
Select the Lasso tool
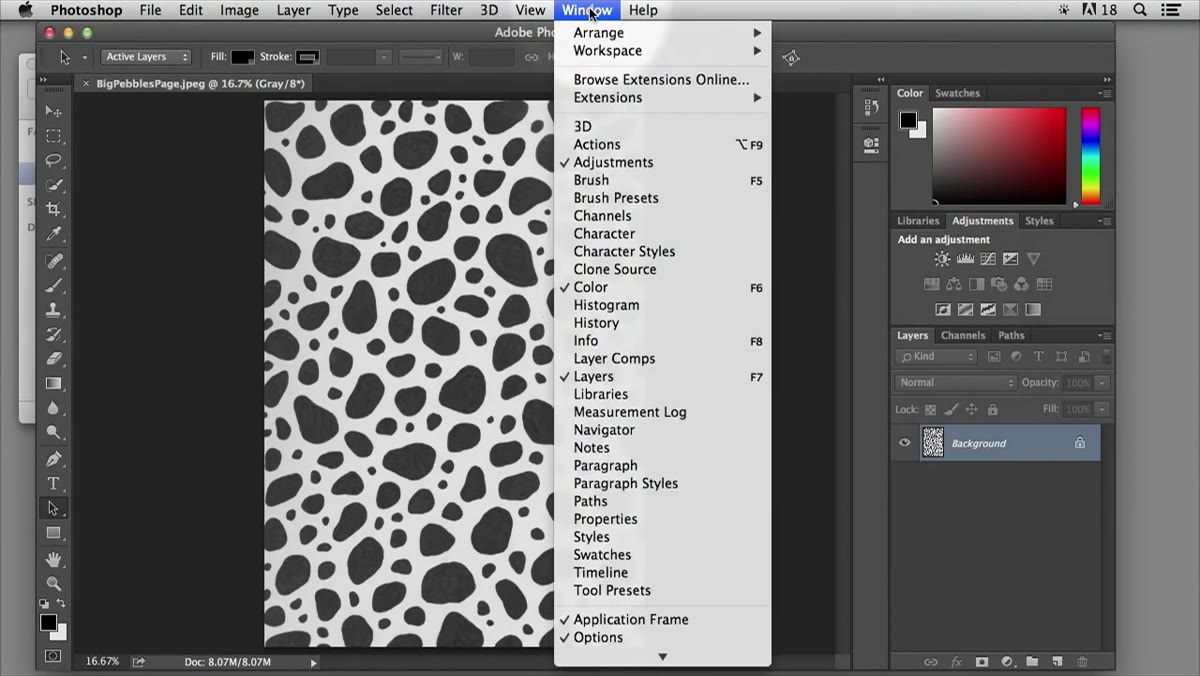tap(54, 160)
